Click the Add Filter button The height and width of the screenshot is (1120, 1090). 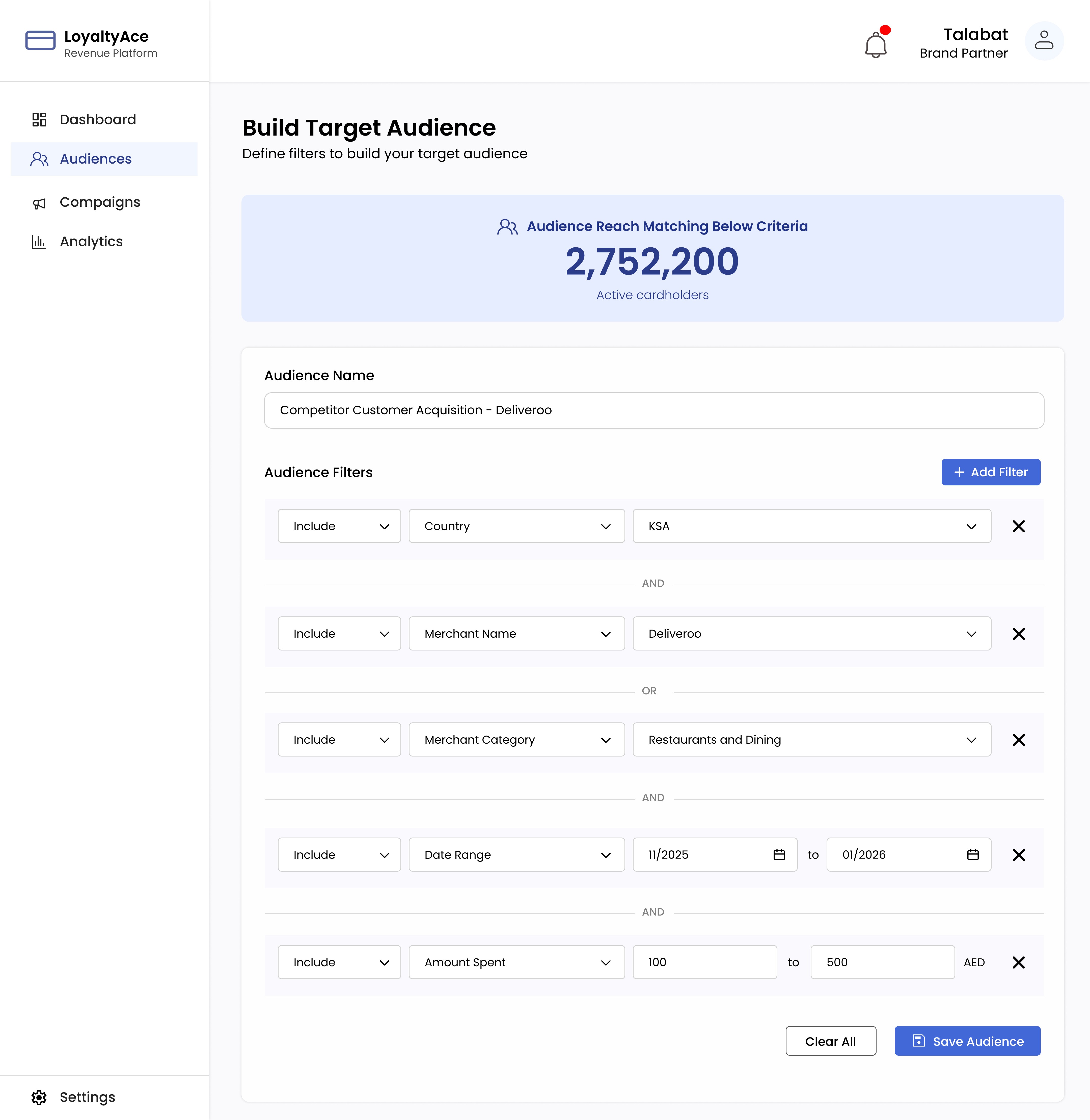(x=990, y=472)
